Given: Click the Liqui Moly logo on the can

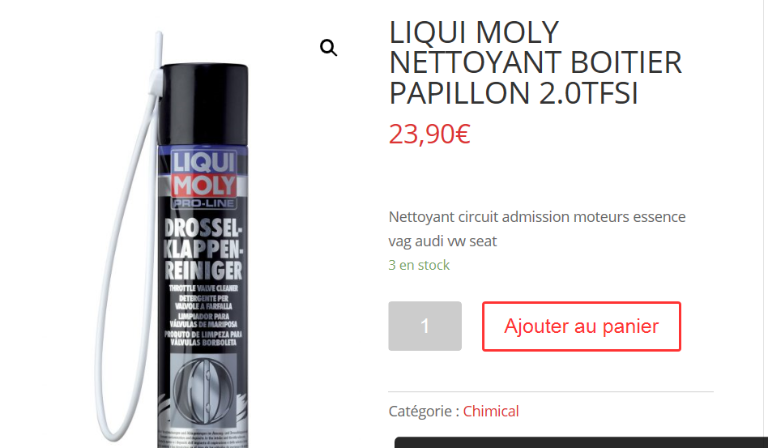Looking at the screenshot, I should click(x=203, y=174).
